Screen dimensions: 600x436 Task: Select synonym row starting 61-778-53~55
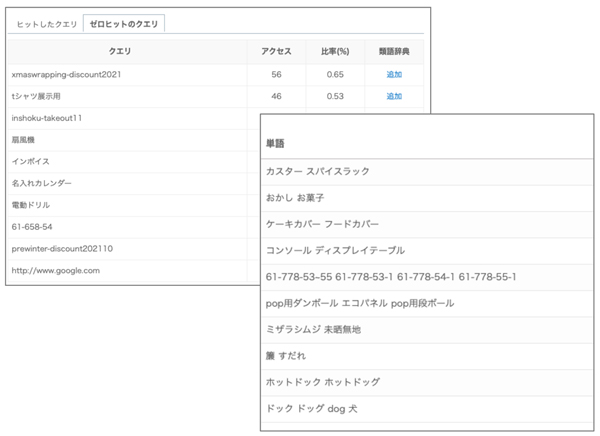(x=427, y=277)
